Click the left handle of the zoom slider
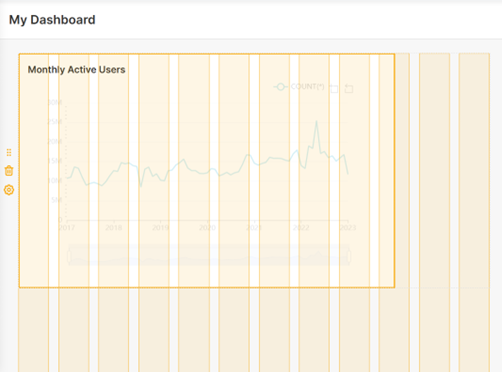The height and width of the screenshot is (372, 502). click(69, 256)
